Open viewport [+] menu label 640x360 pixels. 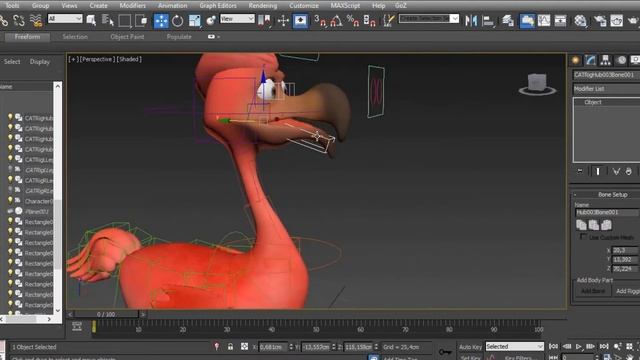pyautogui.click(x=73, y=59)
